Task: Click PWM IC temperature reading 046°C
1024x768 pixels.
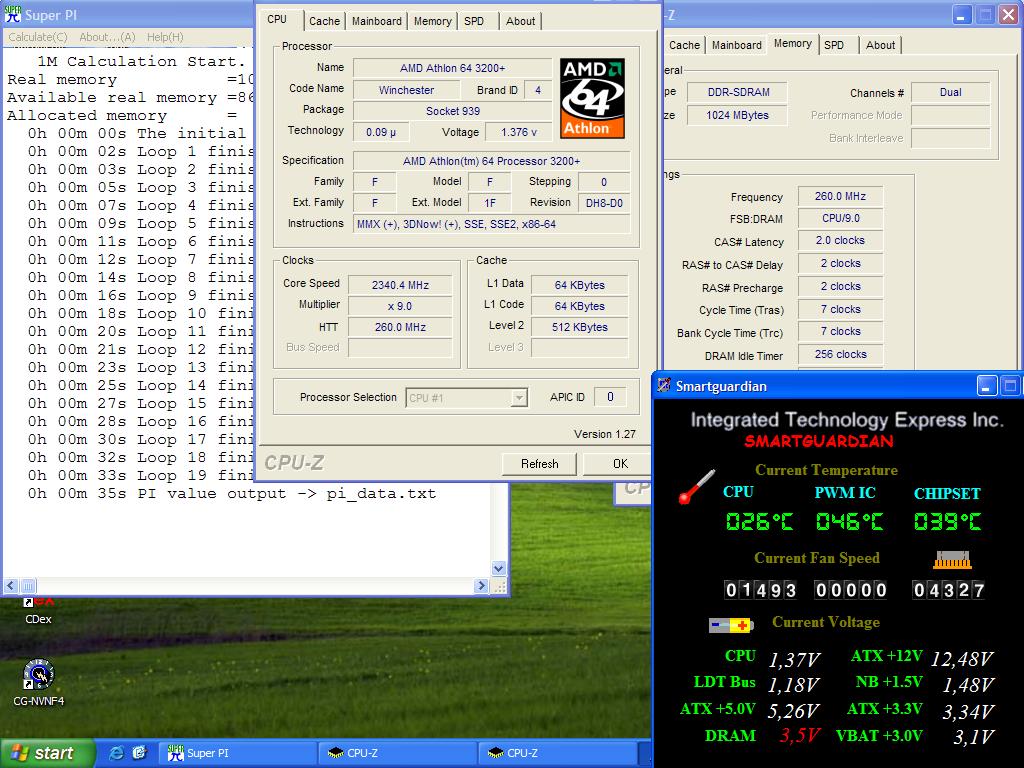Action: pos(849,521)
